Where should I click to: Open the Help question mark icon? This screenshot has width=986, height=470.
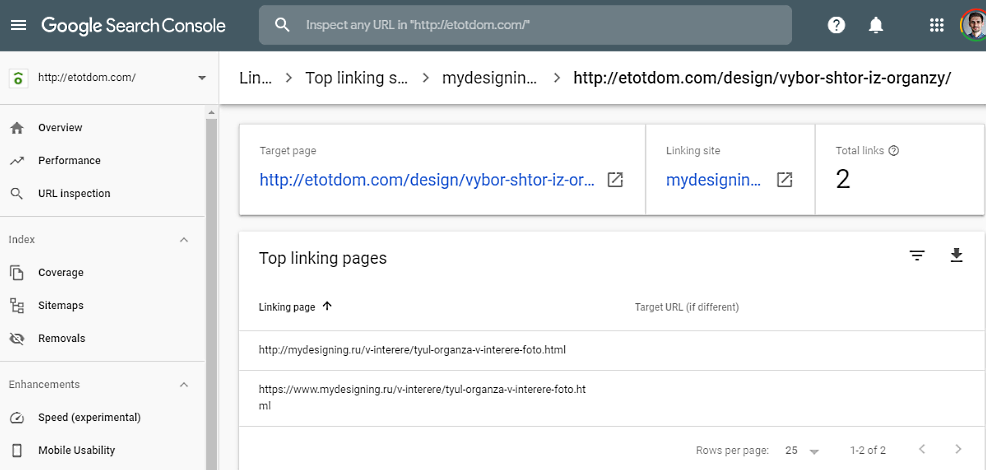pos(836,25)
